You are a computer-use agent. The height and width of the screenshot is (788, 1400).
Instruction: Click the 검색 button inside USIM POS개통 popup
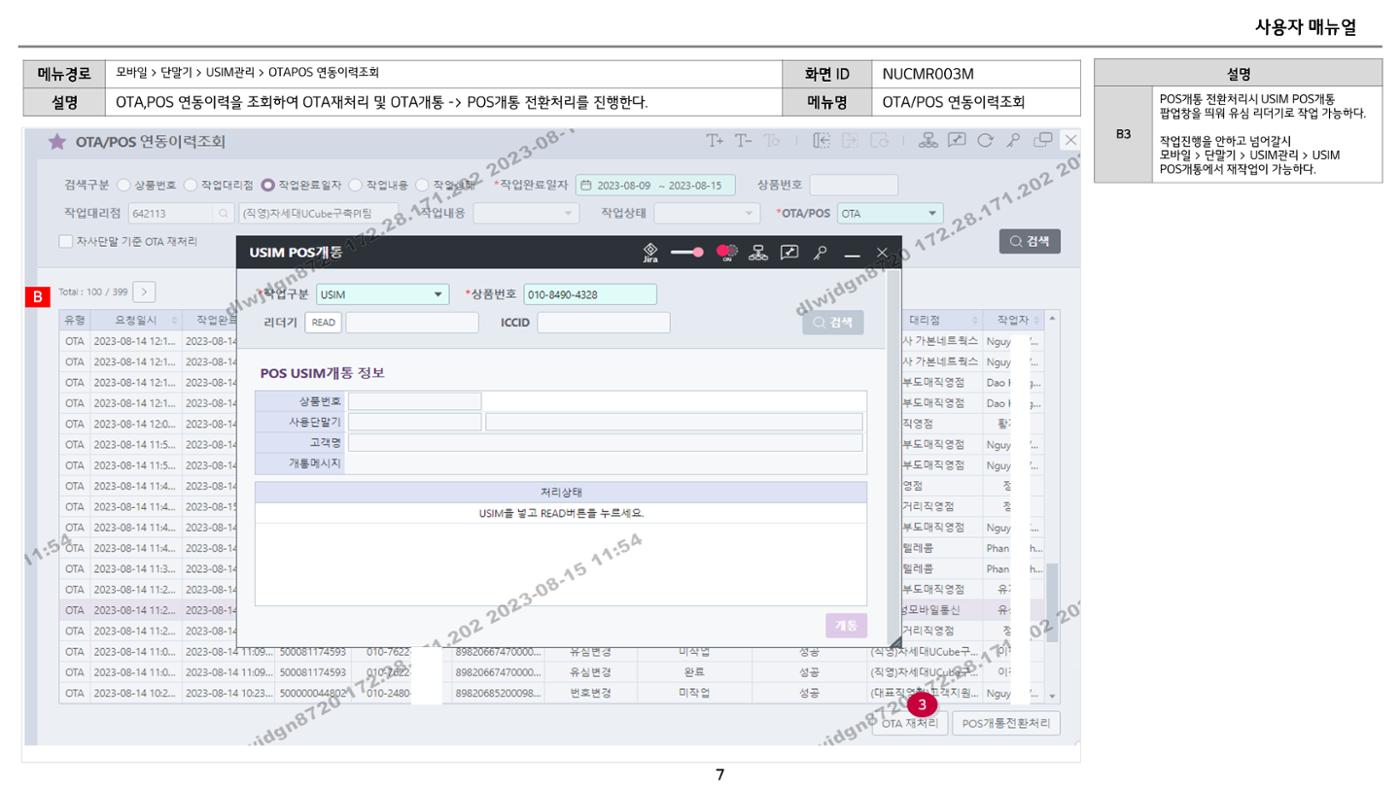832,322
